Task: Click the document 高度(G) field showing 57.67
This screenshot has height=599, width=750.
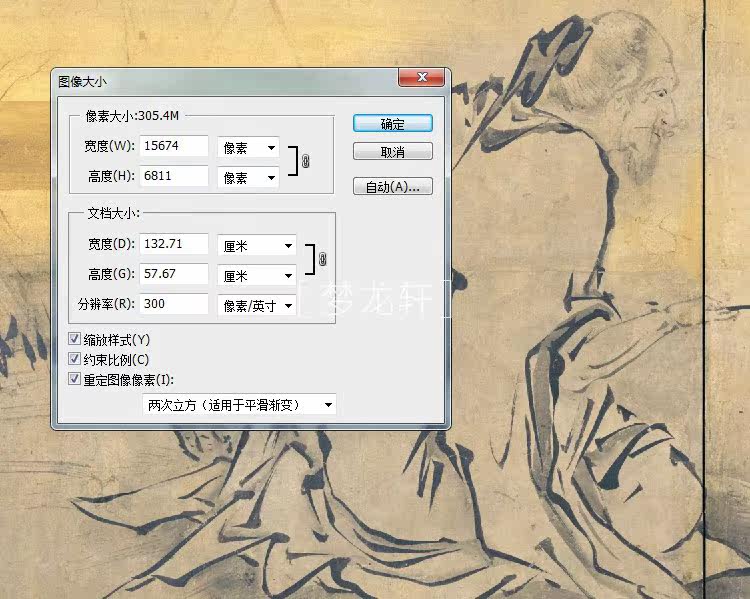Action: click(174, 274)
